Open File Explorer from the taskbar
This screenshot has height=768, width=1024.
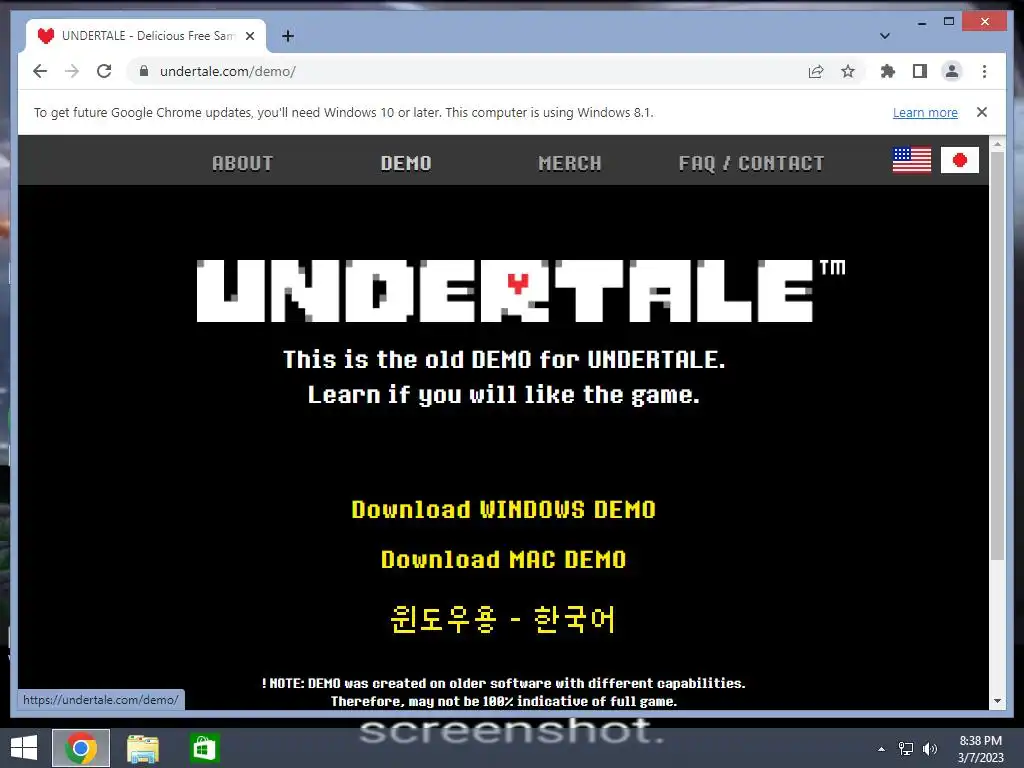tap(142, 748)
